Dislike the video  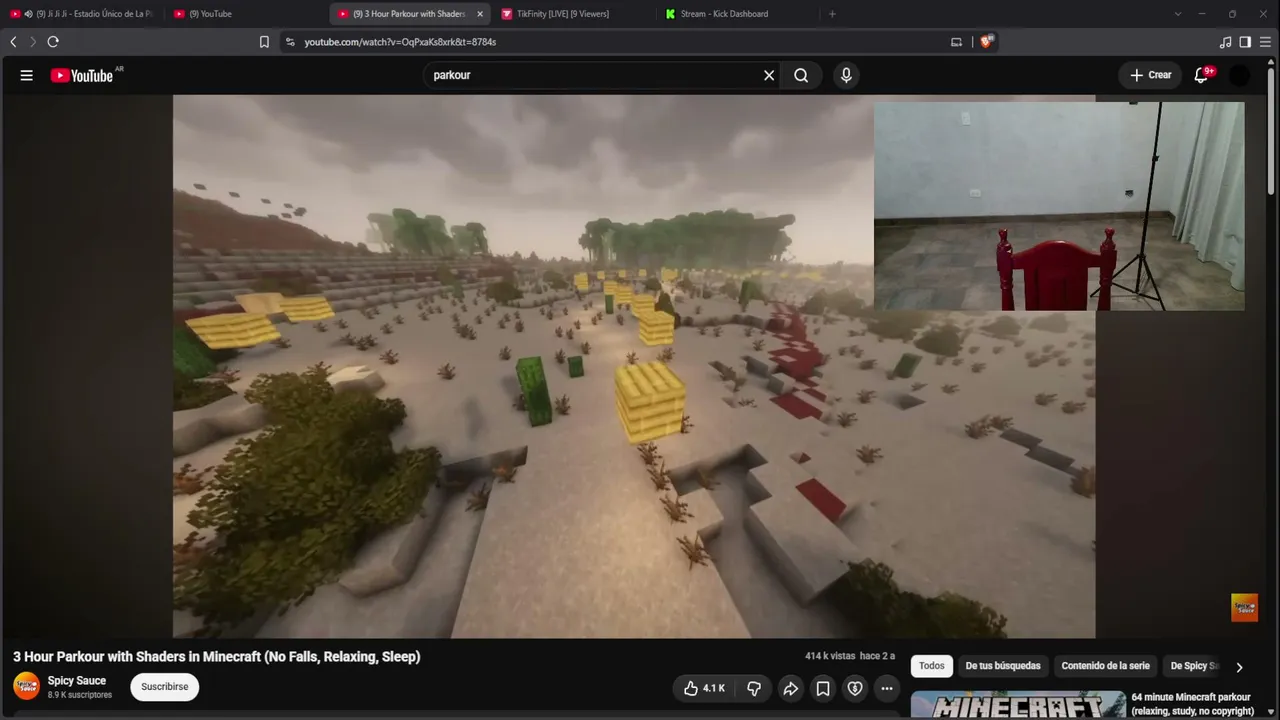(754, 688)
